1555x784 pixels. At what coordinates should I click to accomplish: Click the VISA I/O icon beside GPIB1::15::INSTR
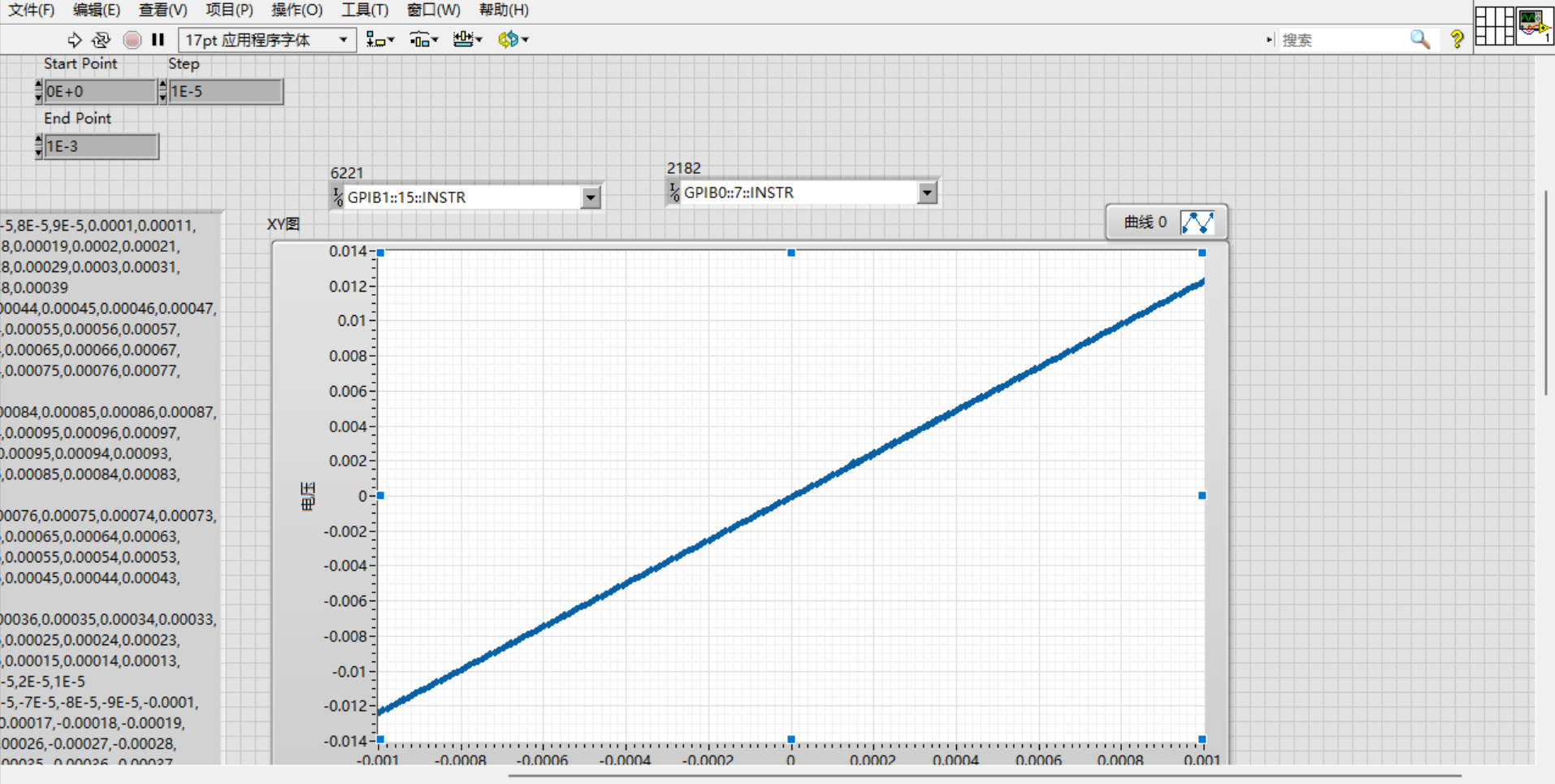pos(337,197)
